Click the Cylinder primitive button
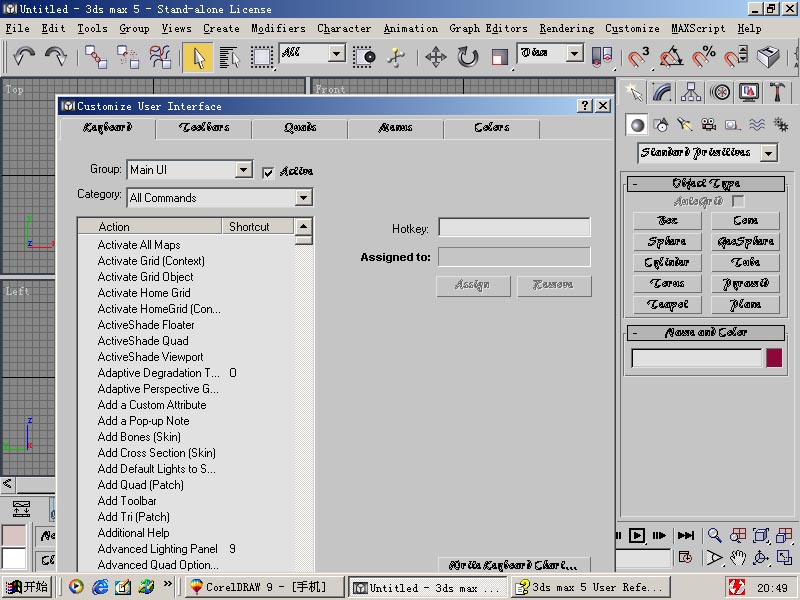The height and width of the screenshot is (600, 800). 667,262
